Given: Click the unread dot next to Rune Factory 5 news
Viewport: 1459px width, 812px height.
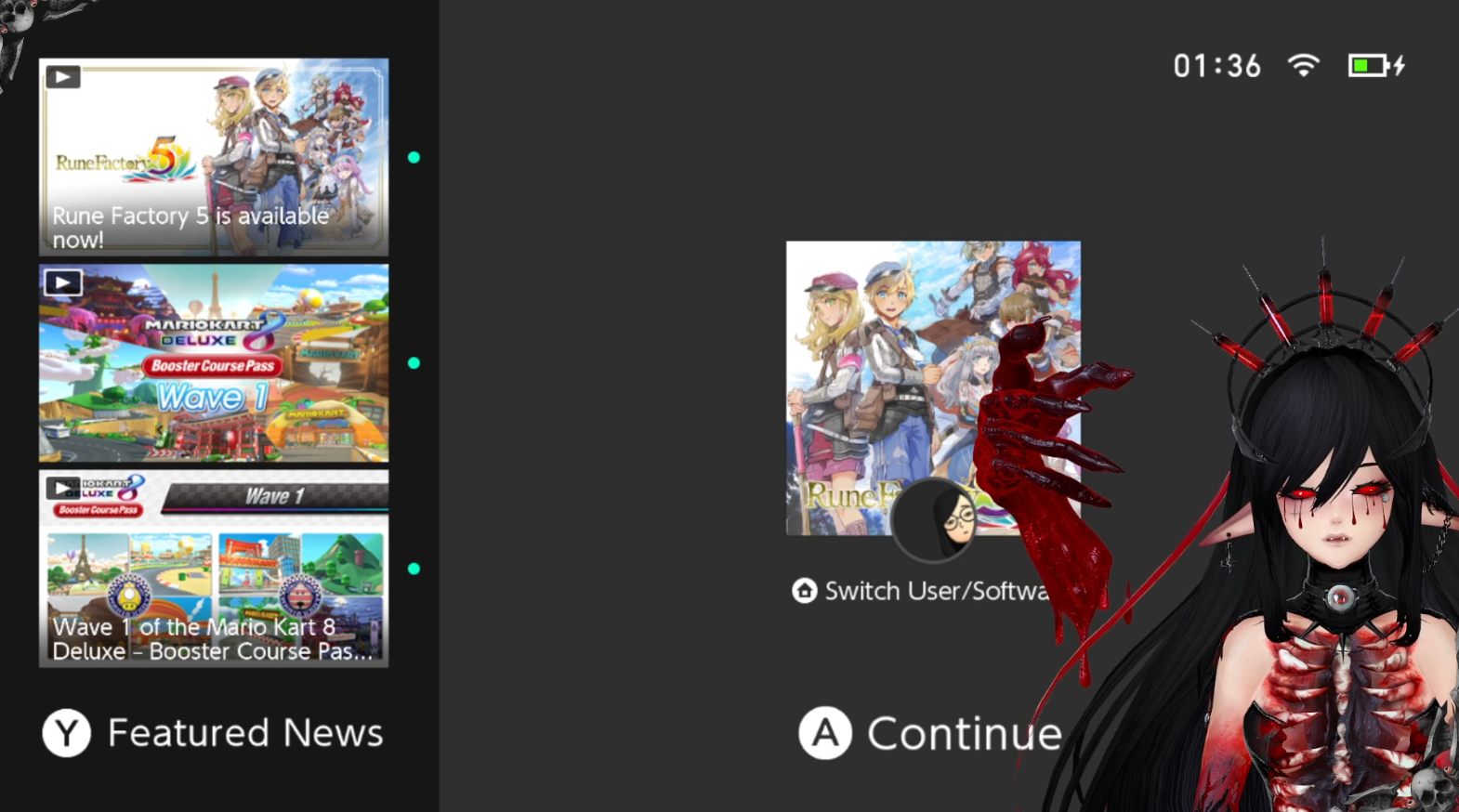Looking at the screenshot, I should point(414,157).
